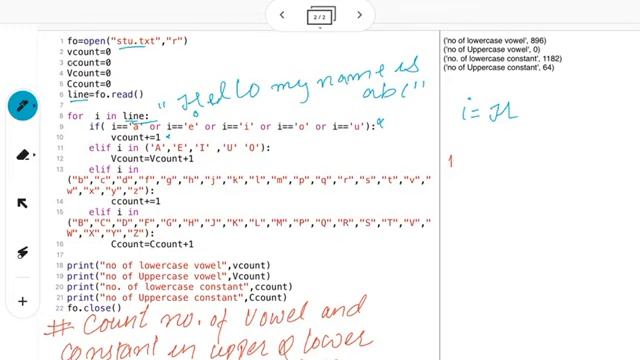Click the 'ccount+=1' code line
This screenshot has width=640, height=360.
point(136,201)
